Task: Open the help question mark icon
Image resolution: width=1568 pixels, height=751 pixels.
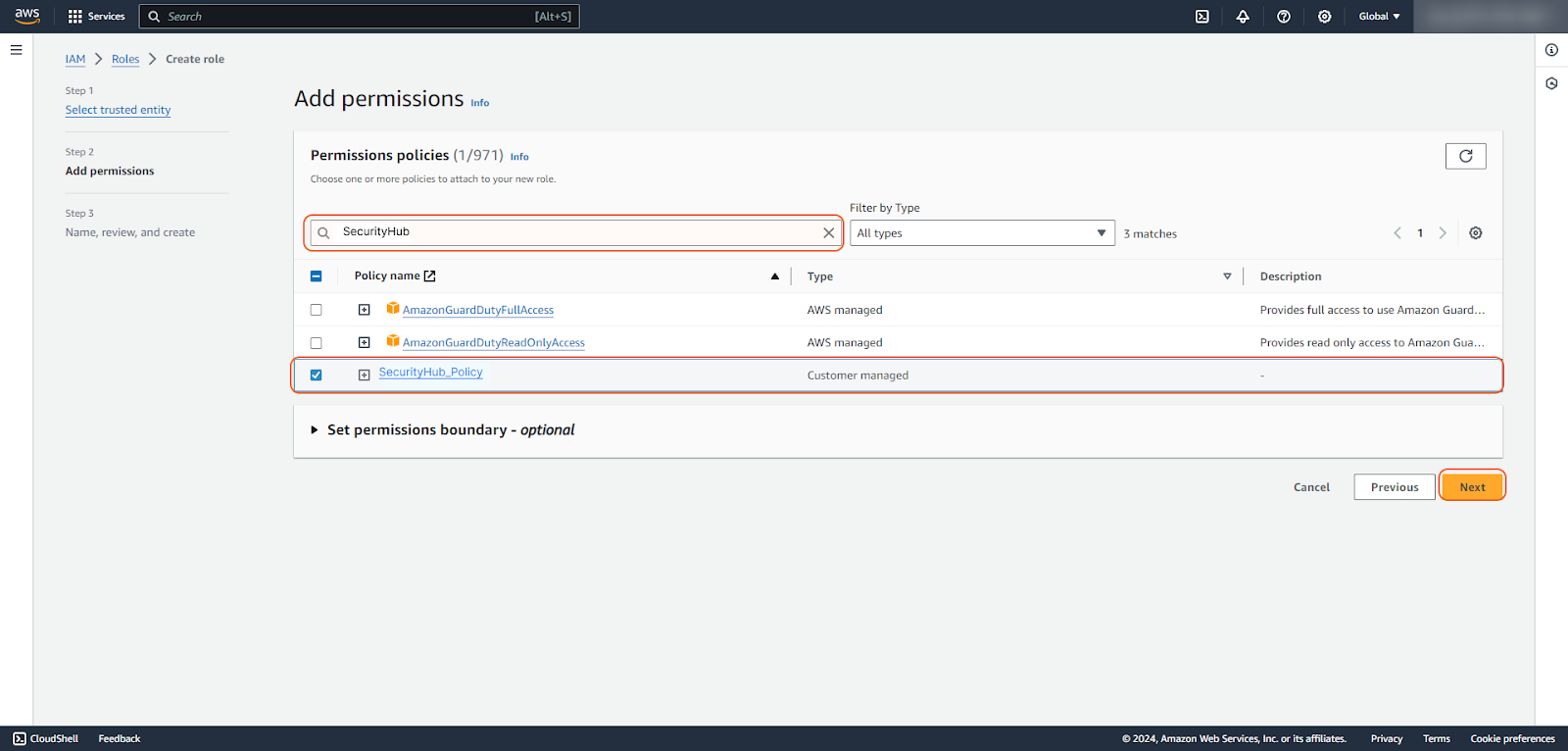Action: (x=1284, y=17)
